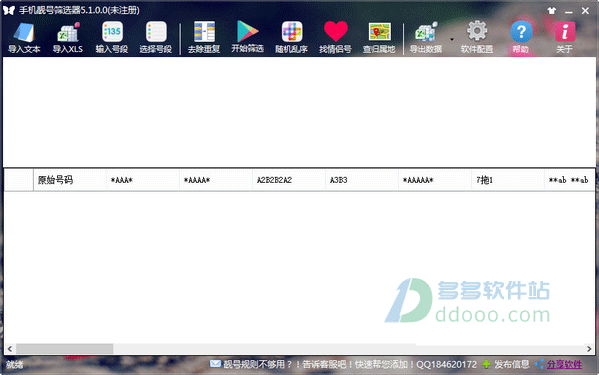
Task: Click the upper number input text area
Action: click(x=299, y=112)
